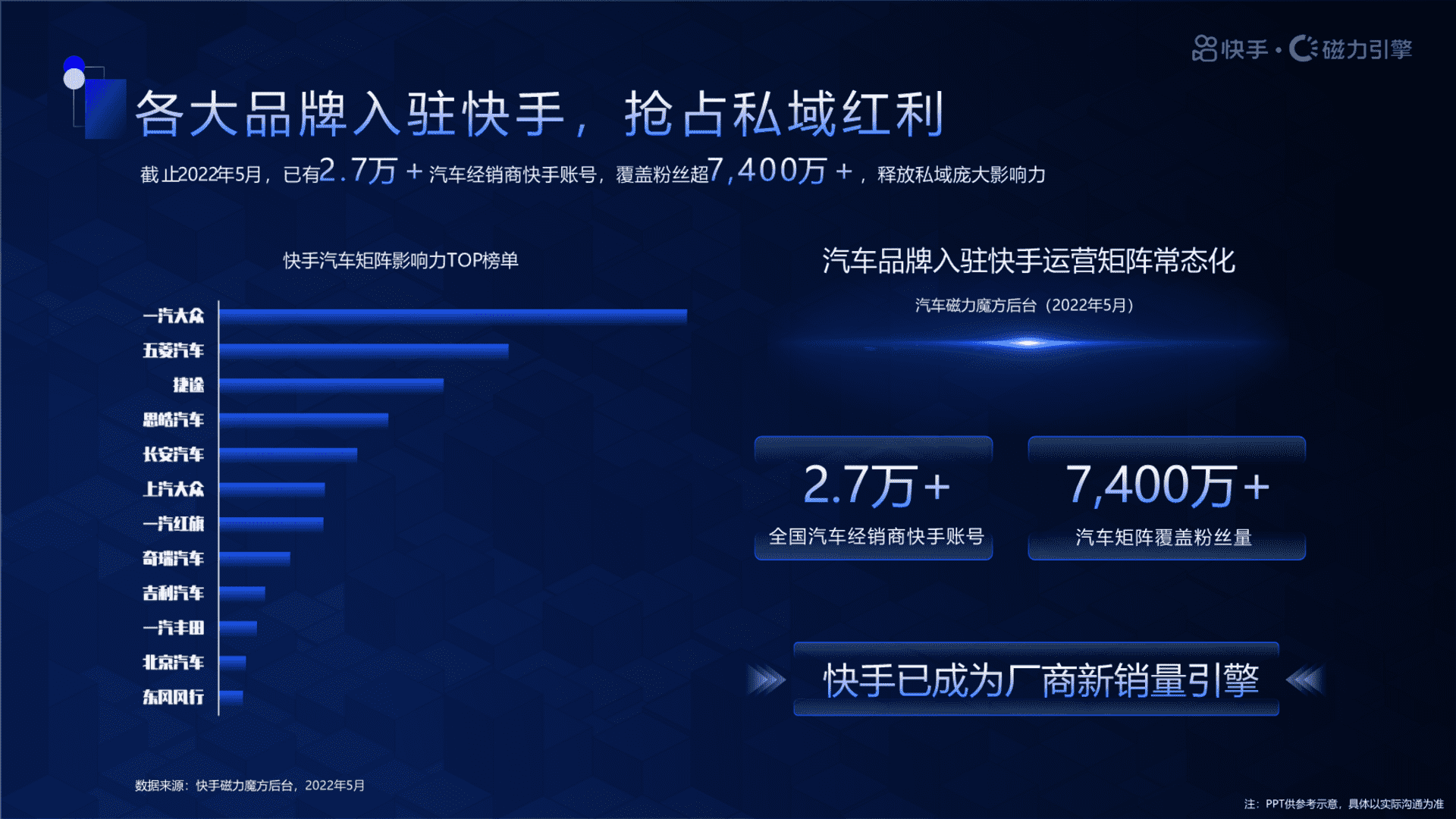
Task: Click the 汽车品牌入驻快手运营矩阵常态化 heading
Action: [x=1028, y=261]
